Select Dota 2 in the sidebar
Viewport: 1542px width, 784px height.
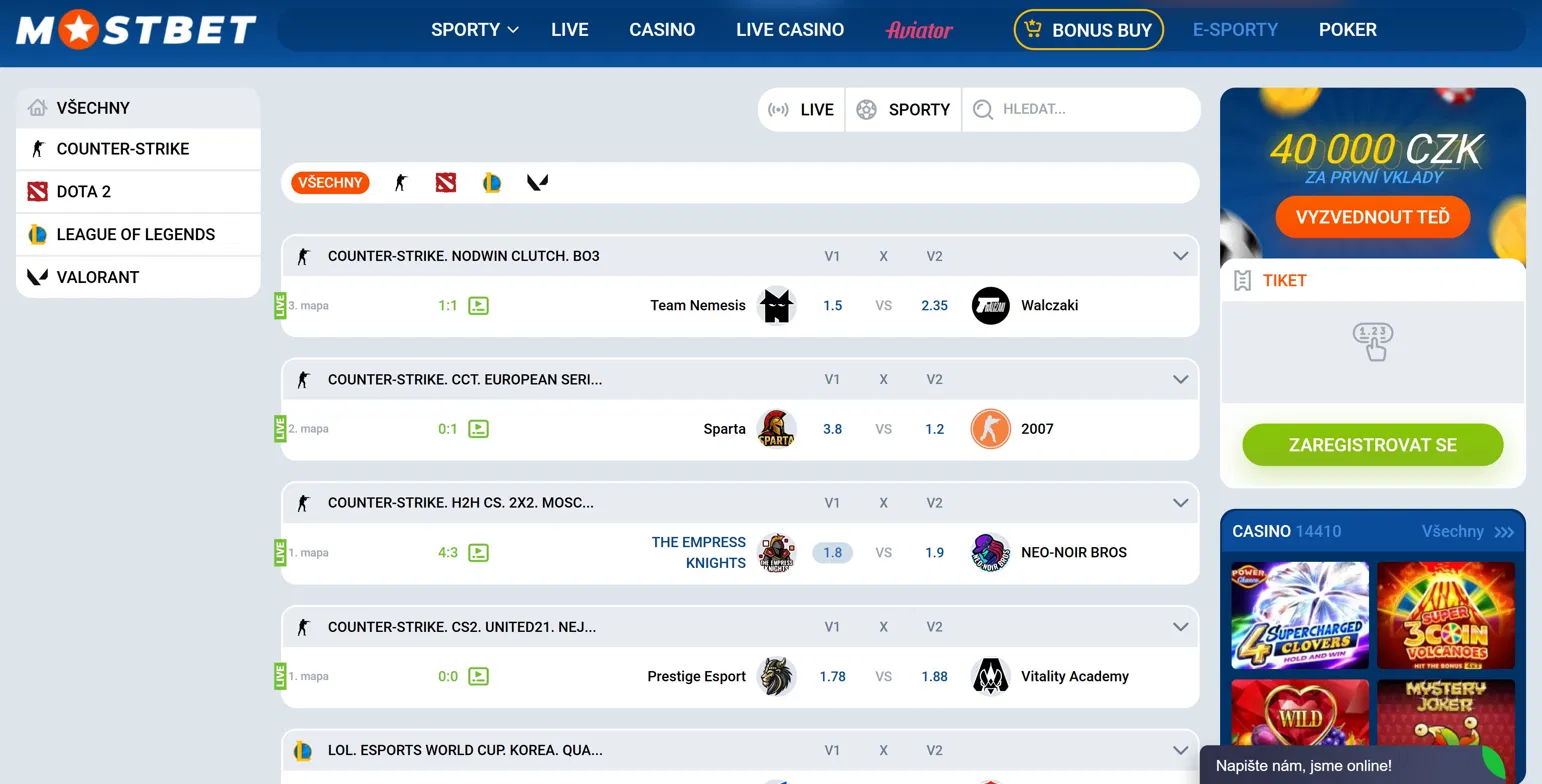click(x=138, y=192)
